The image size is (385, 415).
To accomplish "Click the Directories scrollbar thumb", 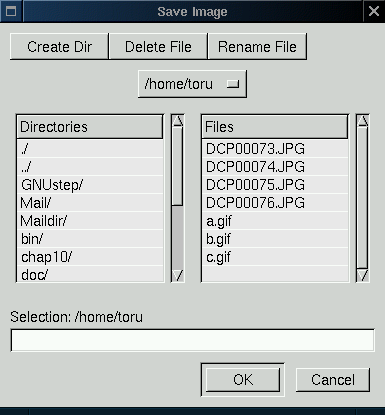I will click(178, 166).
